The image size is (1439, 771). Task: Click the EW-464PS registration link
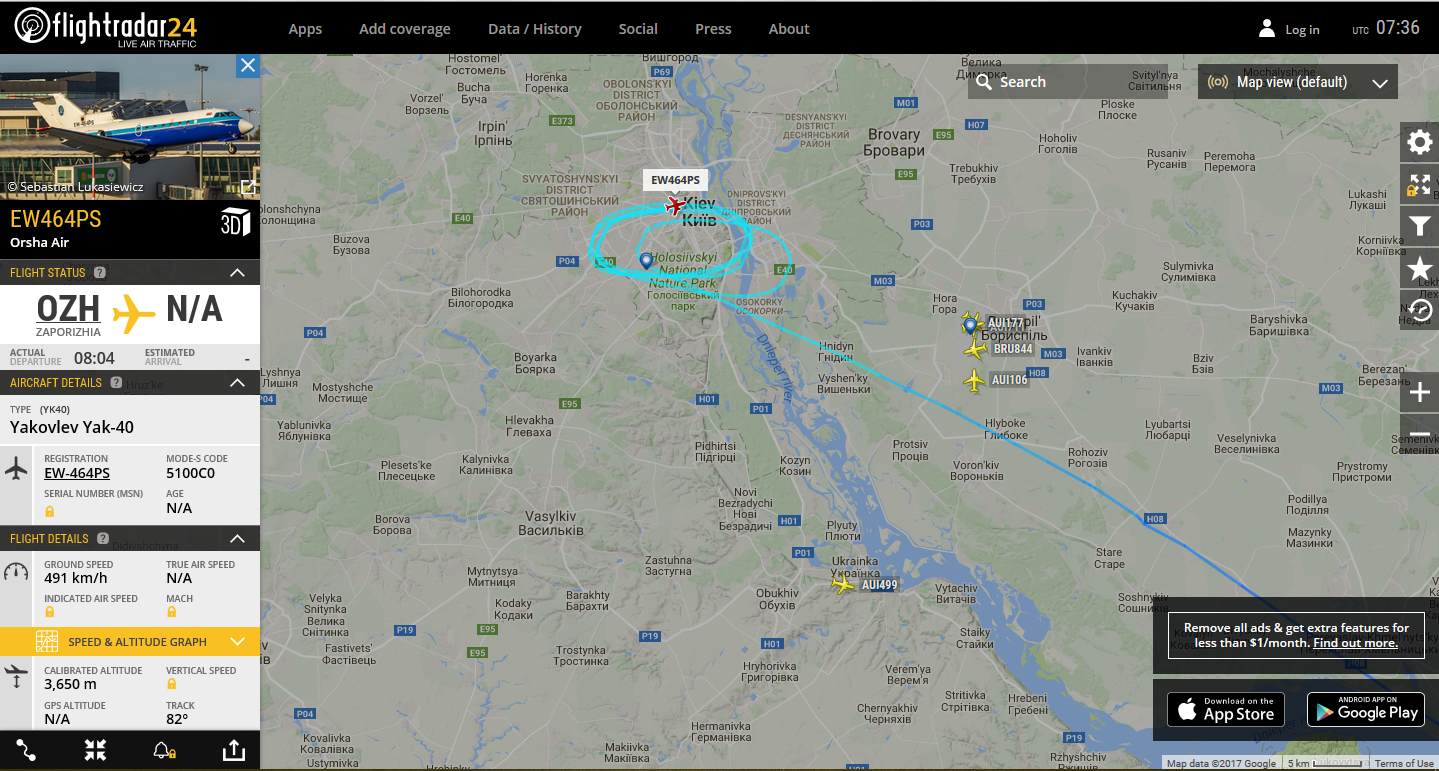[x=77, y=473]
